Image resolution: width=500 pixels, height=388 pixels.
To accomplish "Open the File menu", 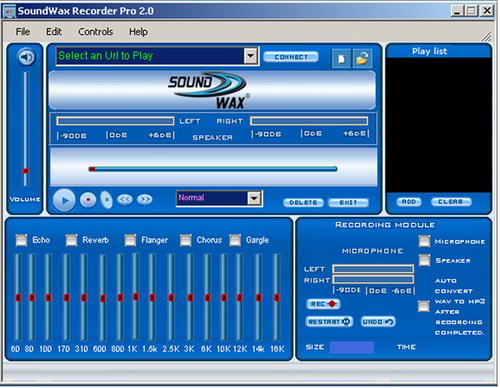I will pyautogui.click(x=23, y=32).
